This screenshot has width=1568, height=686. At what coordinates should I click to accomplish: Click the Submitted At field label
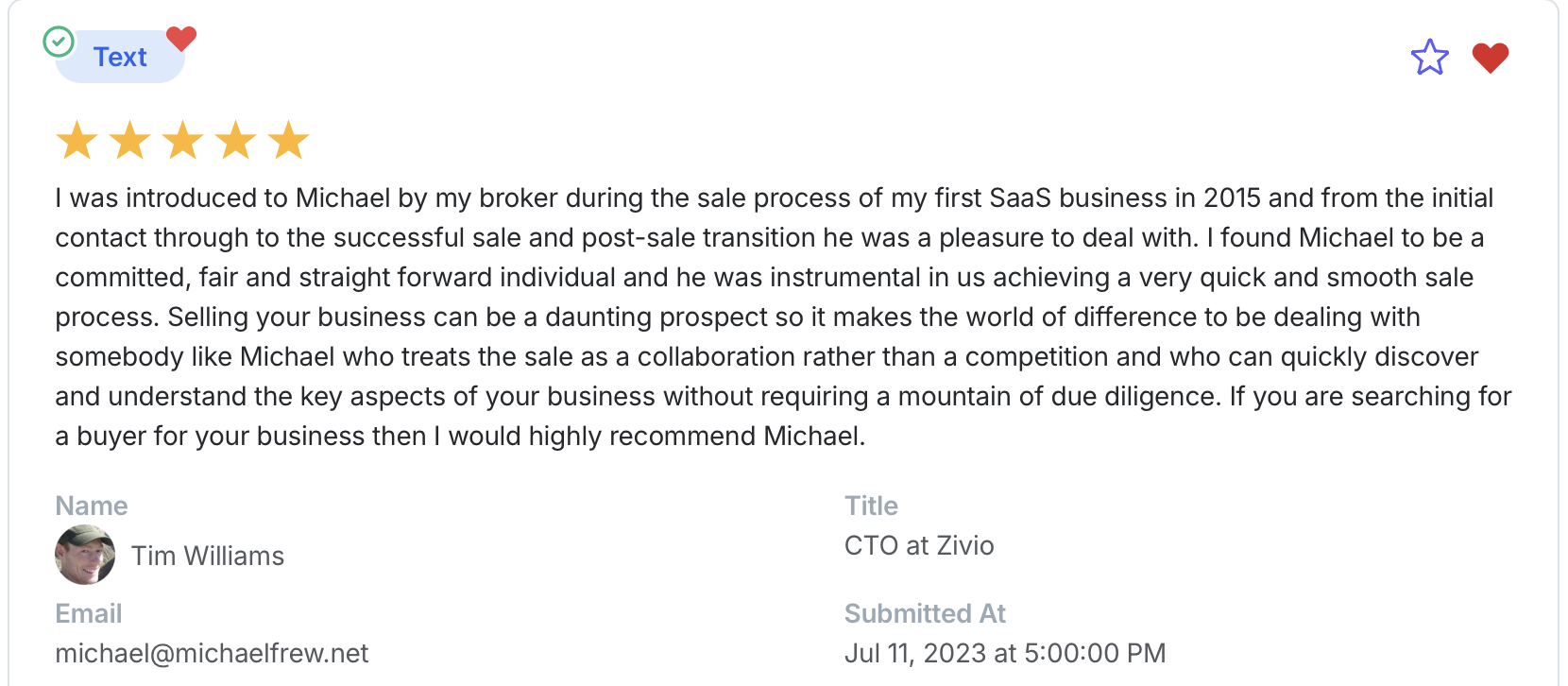pos(925,613)
